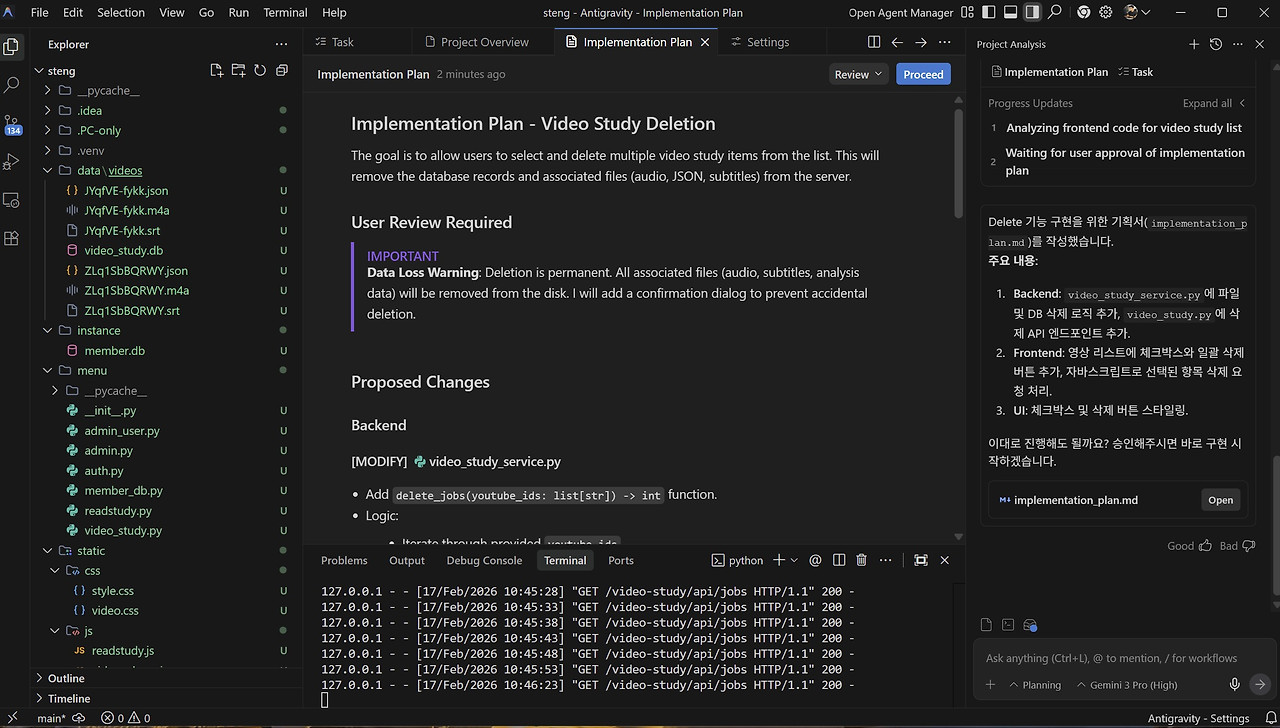Split the editor to the right

[x=874, y=42]
